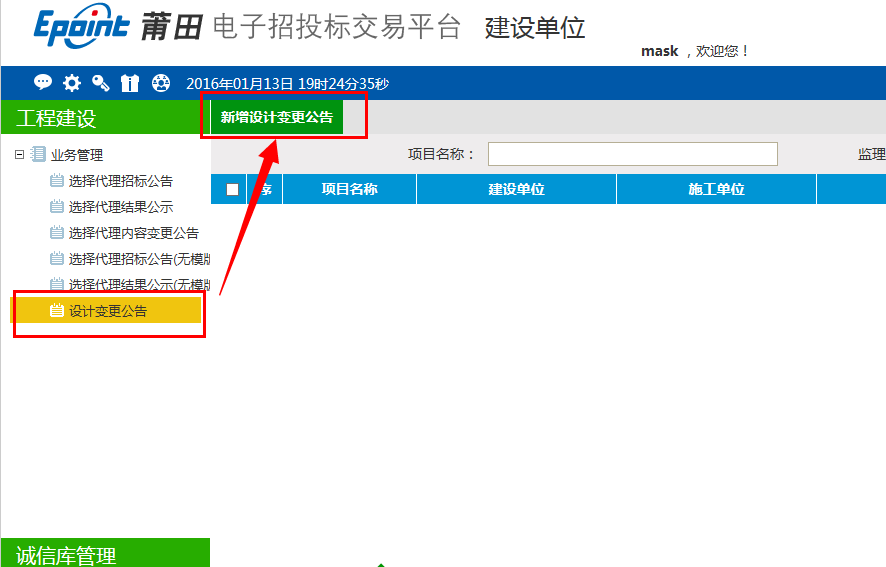This screenshot has height=567, width=886.
Task: Click the 建设单位 role title
Action: tap(535, 28)
